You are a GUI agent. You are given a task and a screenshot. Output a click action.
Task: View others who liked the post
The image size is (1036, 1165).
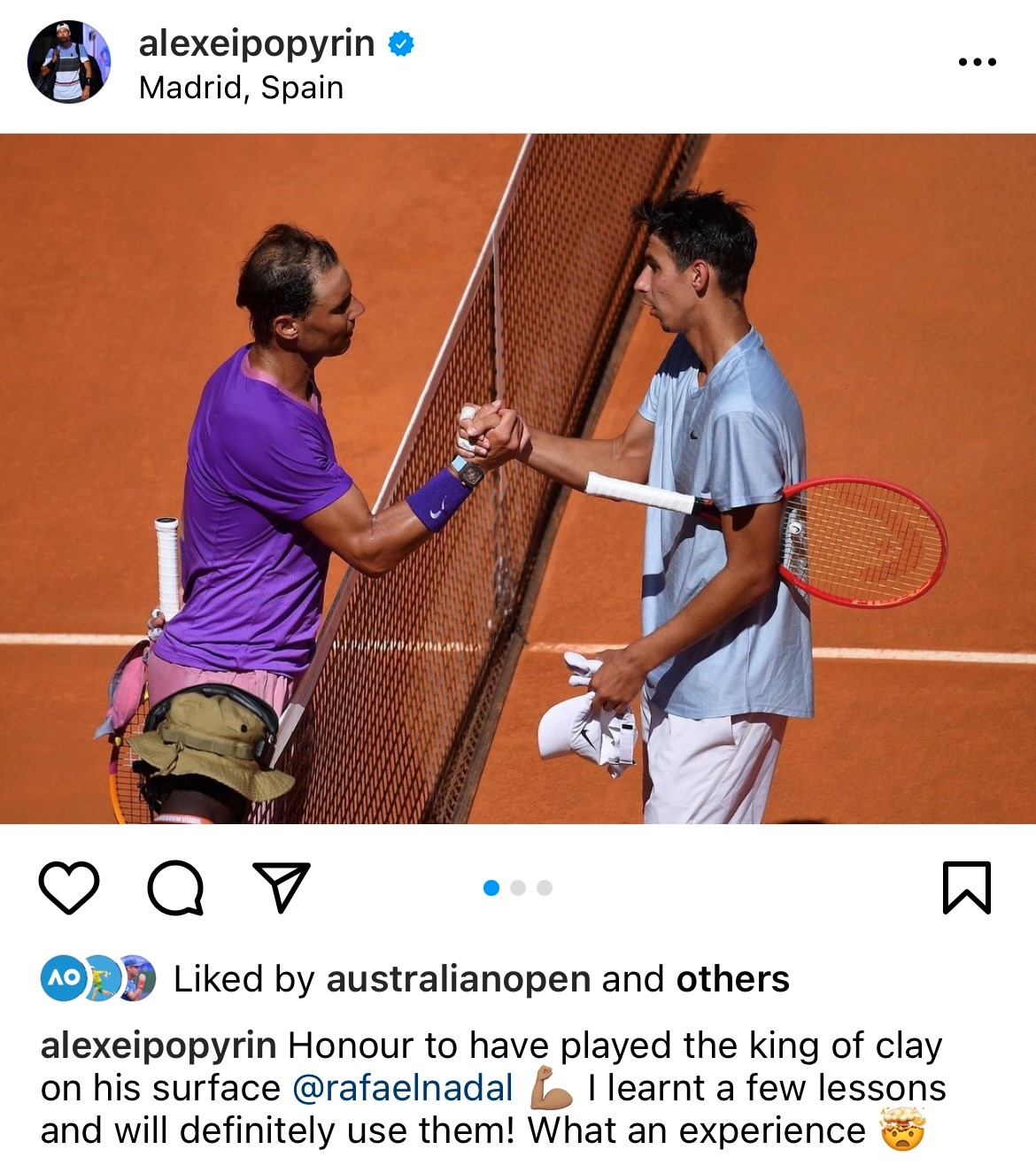click(x=732, y=979)
